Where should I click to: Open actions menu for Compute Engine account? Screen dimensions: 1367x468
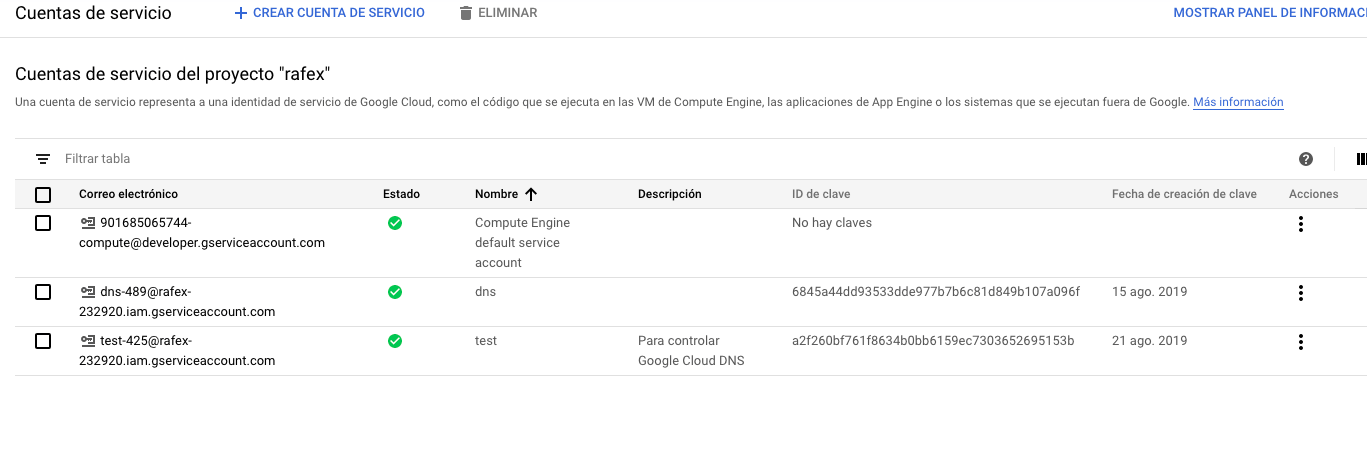coord(1300,224)
